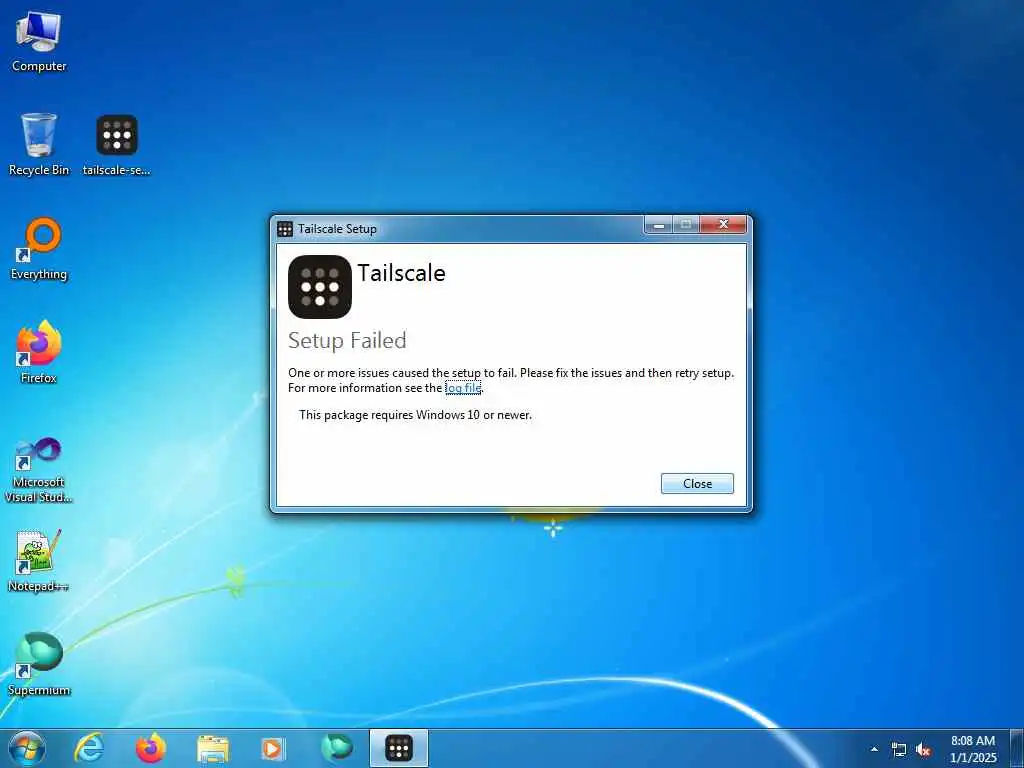The image size is (1024, 768).
Task: Open the Windows Start menu orb
Action: click(27, 748)
